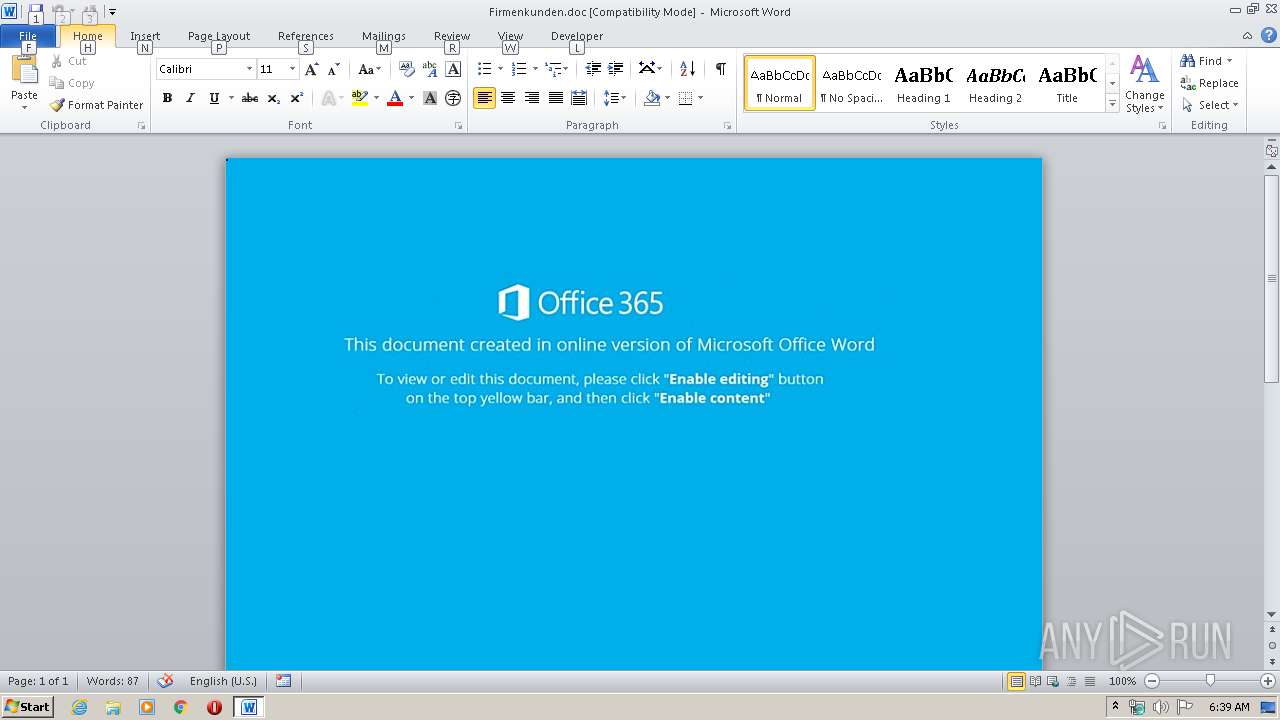Click the Change Styles button
1280x720 pixels.
tap(1145, 85)
